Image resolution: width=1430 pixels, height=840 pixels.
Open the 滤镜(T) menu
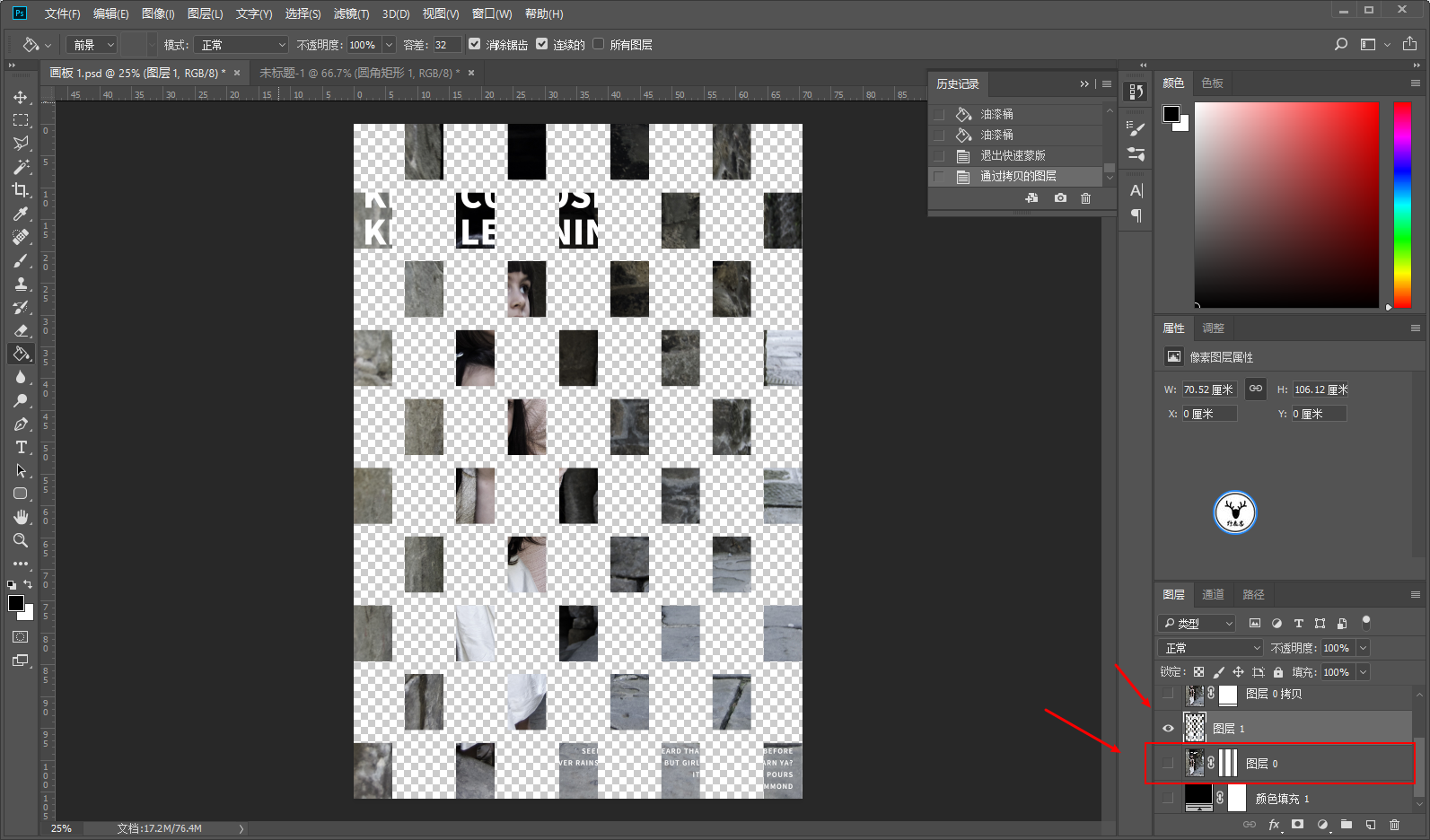click(x=351, y=13)
